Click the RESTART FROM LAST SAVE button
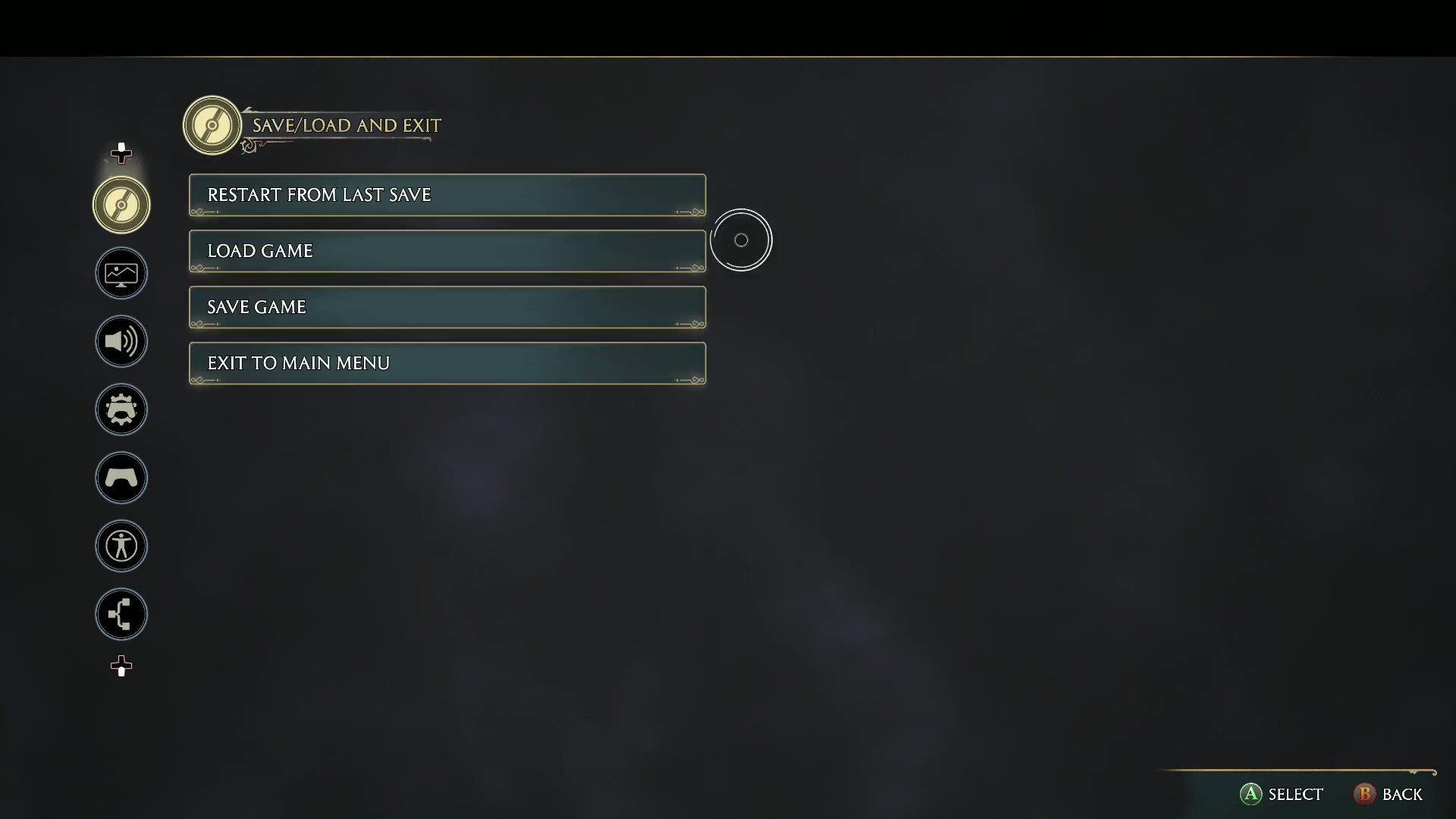Image resolution: width=1456 pixels, height=819 pixels. 447,195
